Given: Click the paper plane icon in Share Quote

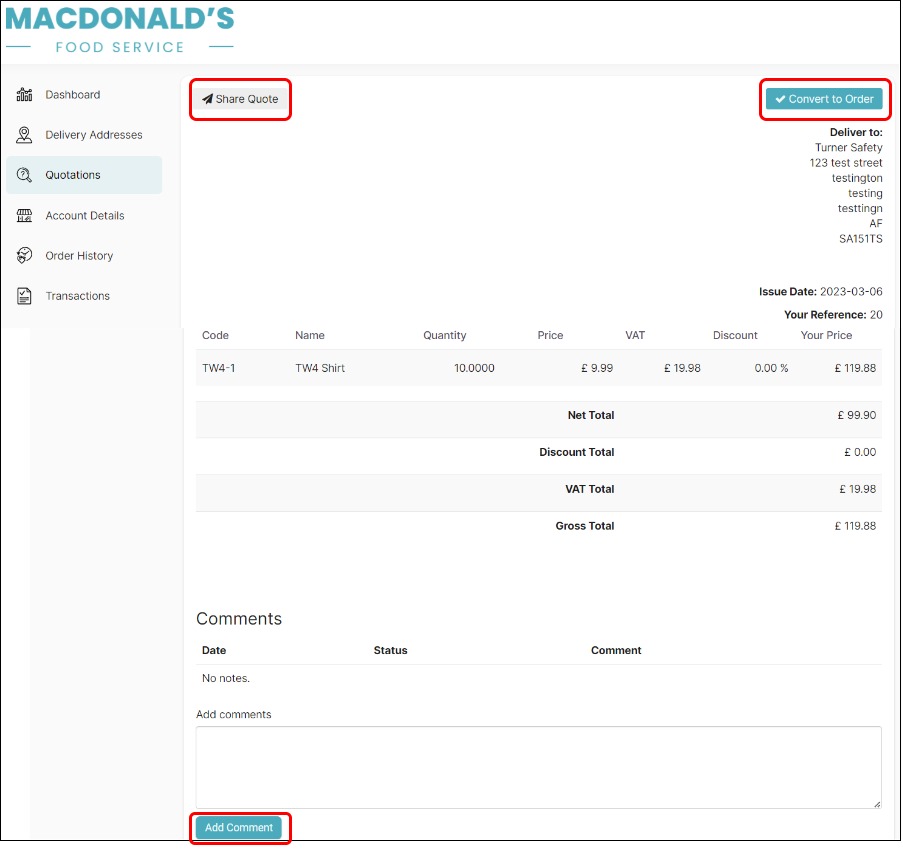Looking at the screenshot, I should point(207,99).
